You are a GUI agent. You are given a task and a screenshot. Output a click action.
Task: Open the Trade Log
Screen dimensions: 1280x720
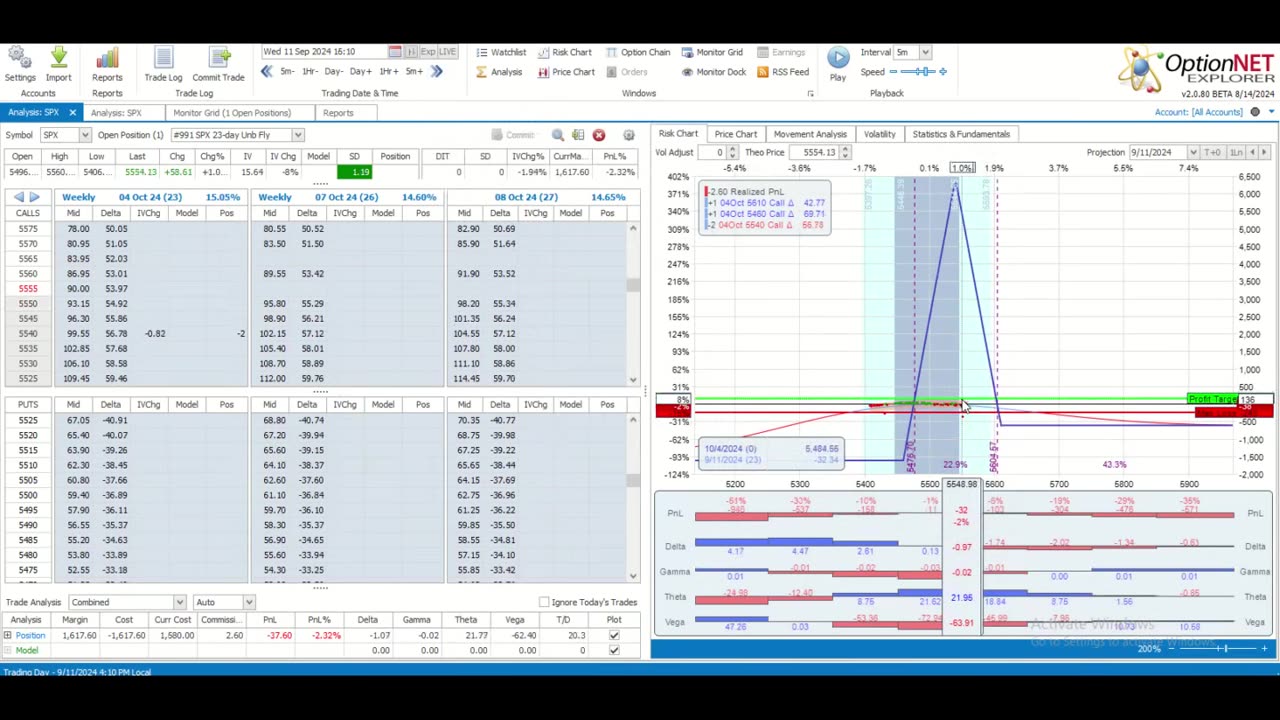(x=163, y=64)
